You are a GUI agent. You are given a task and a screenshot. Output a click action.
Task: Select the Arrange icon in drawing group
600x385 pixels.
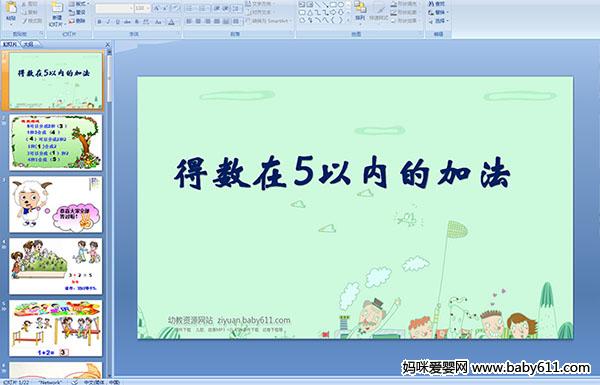pyautogui.click(x=360, y=8)
